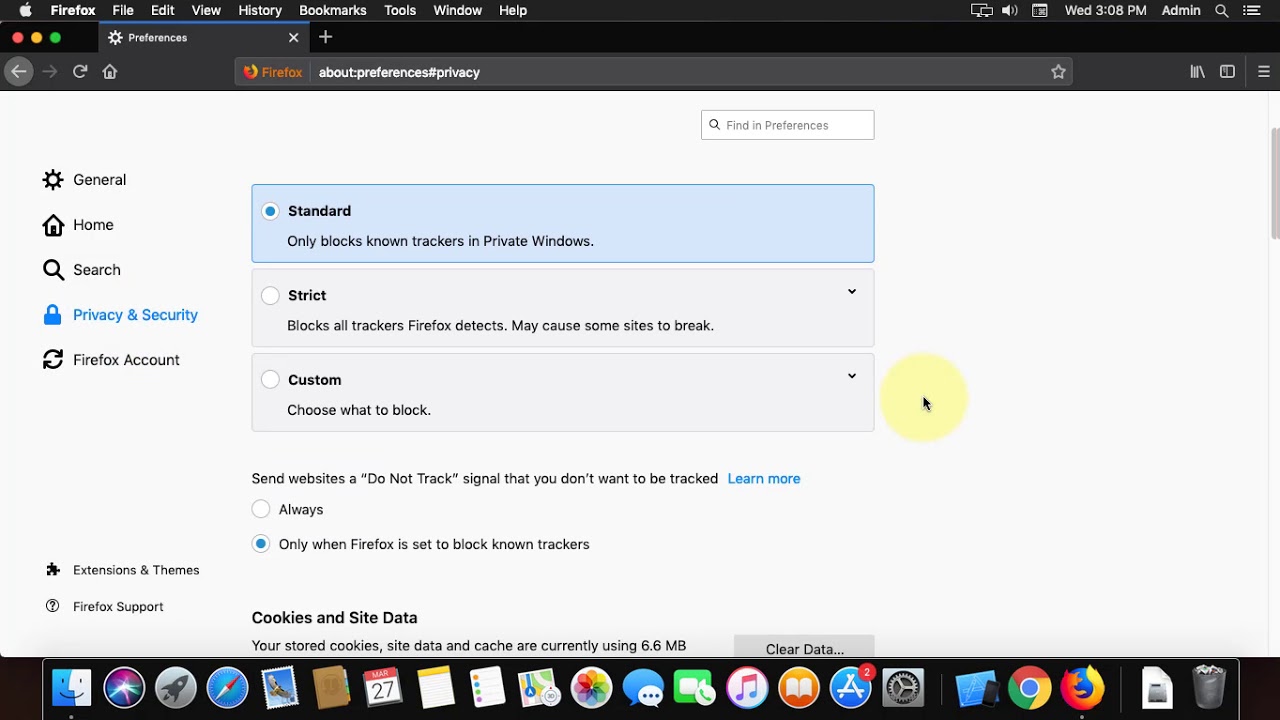Viewport: 1280px width, 720px height.
Task: Open Messages from the dock
Action: click(644, 688)
